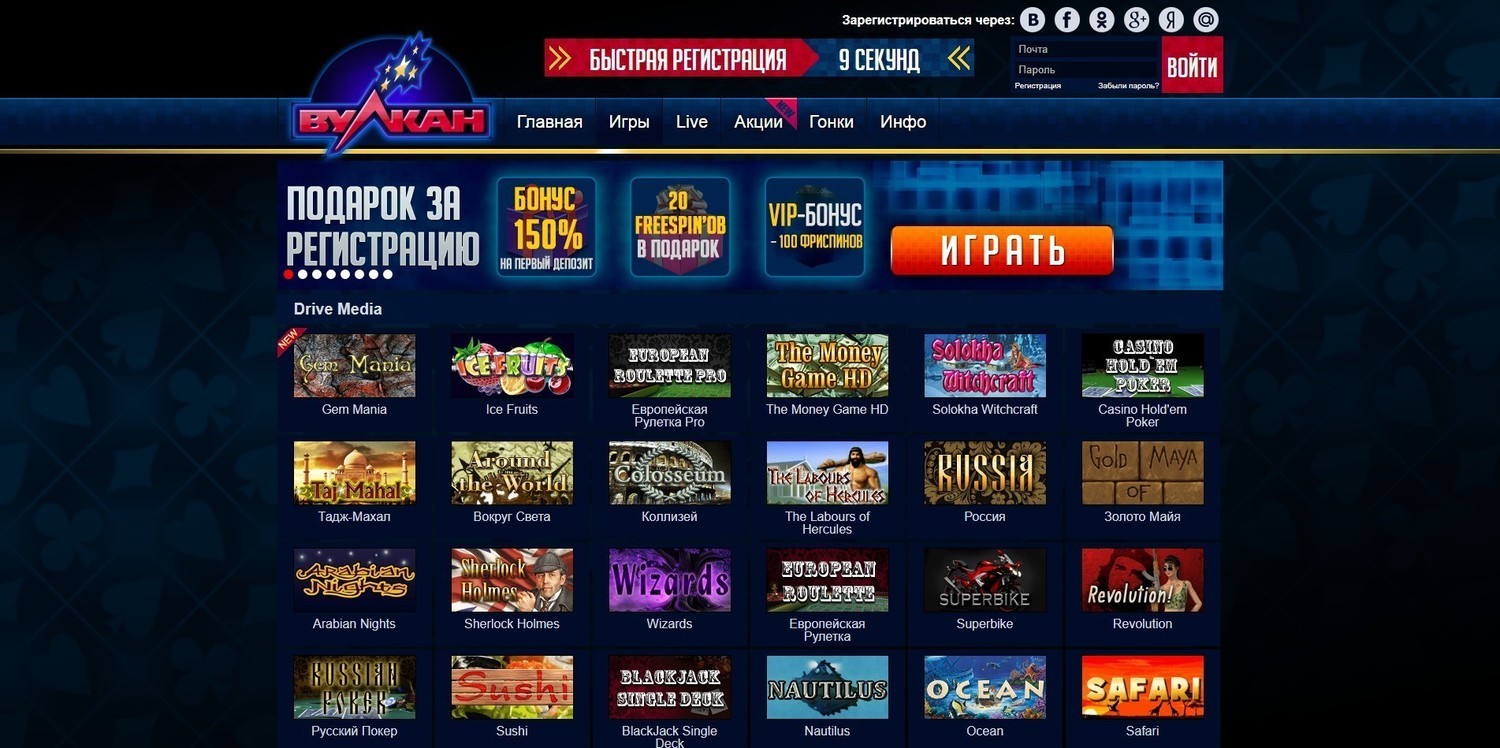Click the orange ИГРАТЬ button
The height and width of the screenshot is (748, 1500).
[x=1002, y=250]
